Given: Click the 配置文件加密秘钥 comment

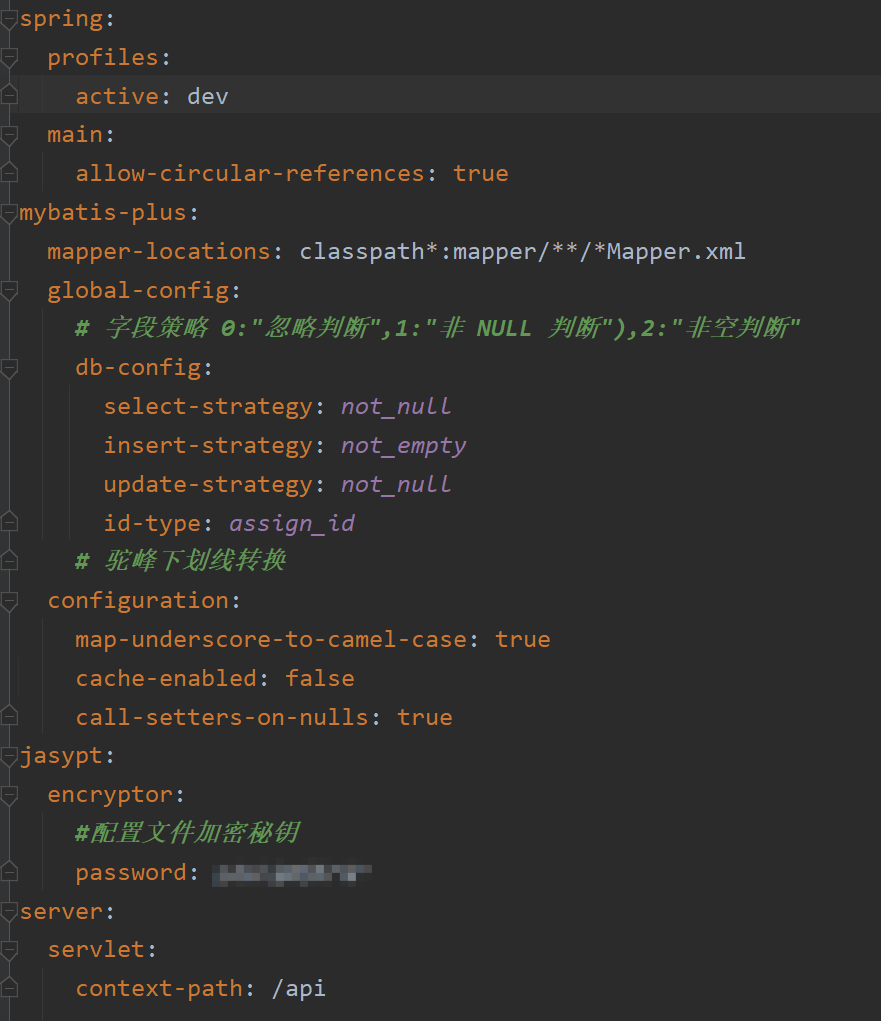Looking at the screenshot, I should click(x=188, y=833).
